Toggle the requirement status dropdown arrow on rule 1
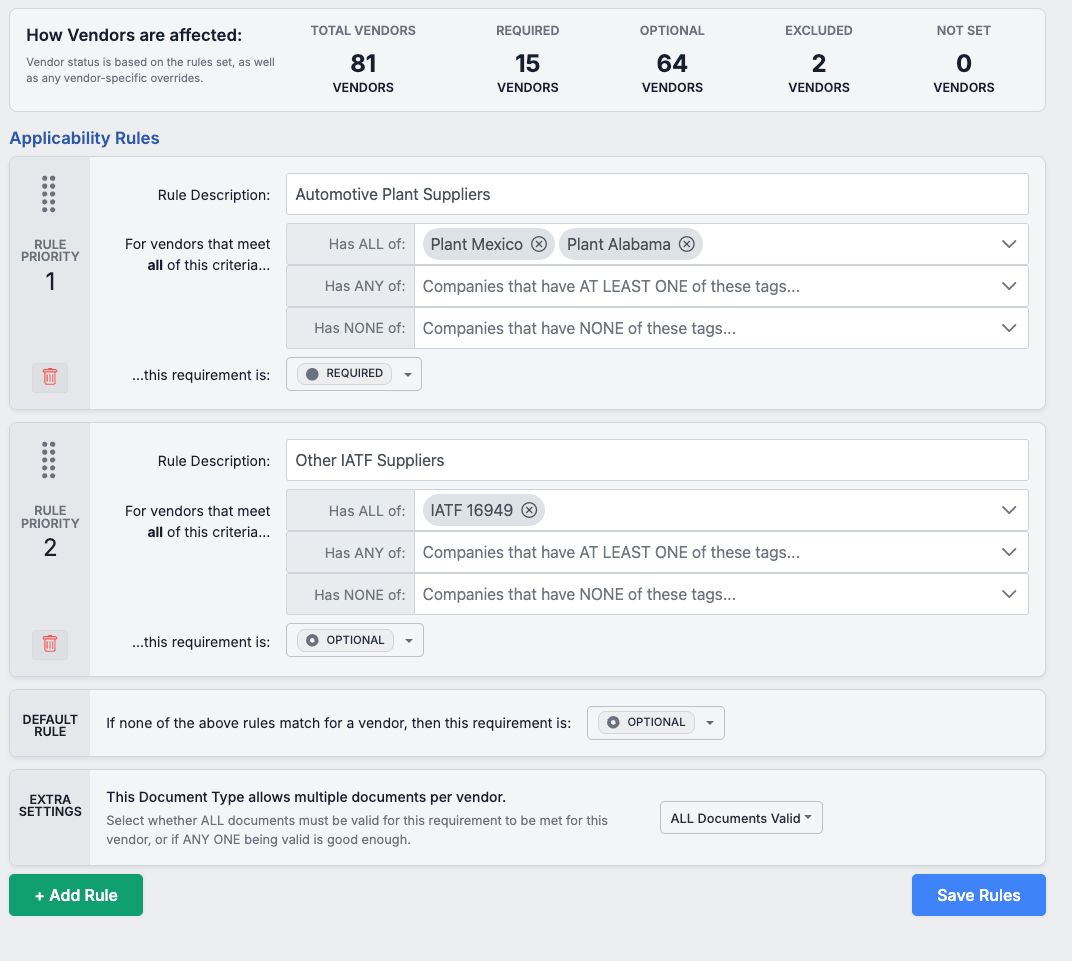1072x961 pixels. point(408,373)
